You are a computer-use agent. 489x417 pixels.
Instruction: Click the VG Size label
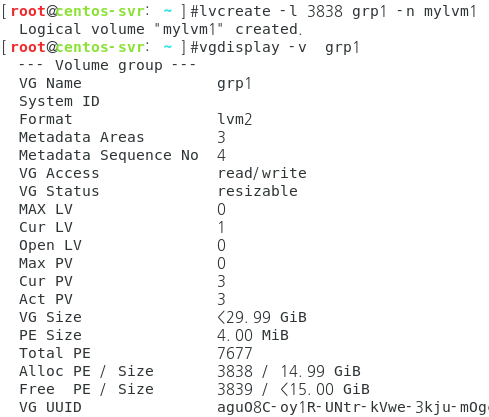50,317
